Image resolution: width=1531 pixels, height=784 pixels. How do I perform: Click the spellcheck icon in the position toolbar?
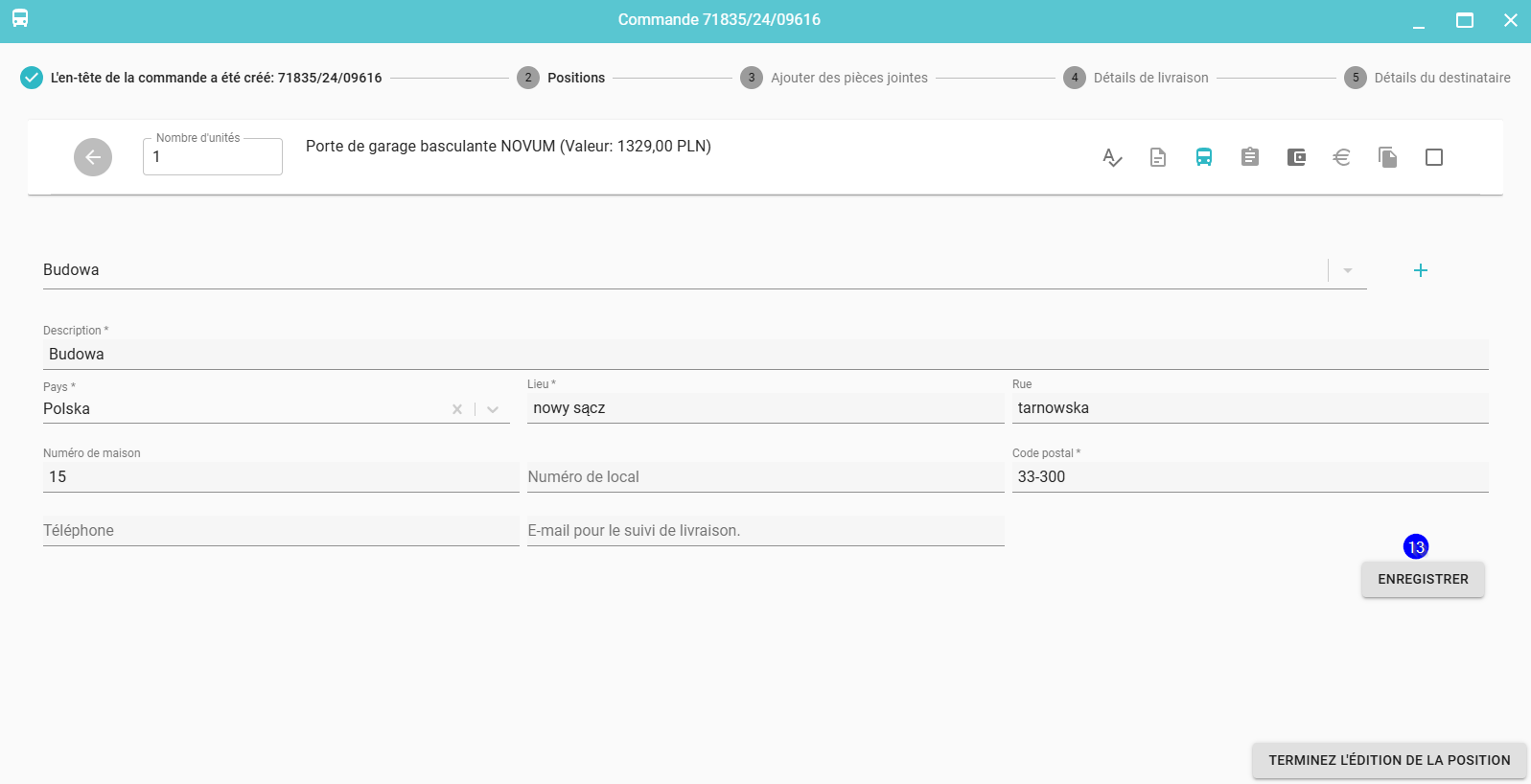tap(1112, 157)
